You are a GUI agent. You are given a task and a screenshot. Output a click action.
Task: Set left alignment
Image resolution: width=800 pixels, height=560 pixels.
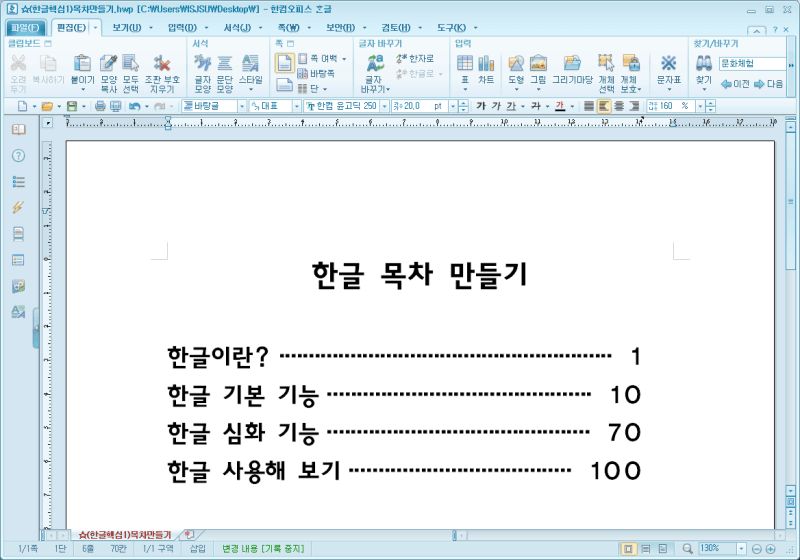pyautogui.click(x=604, y=106)
